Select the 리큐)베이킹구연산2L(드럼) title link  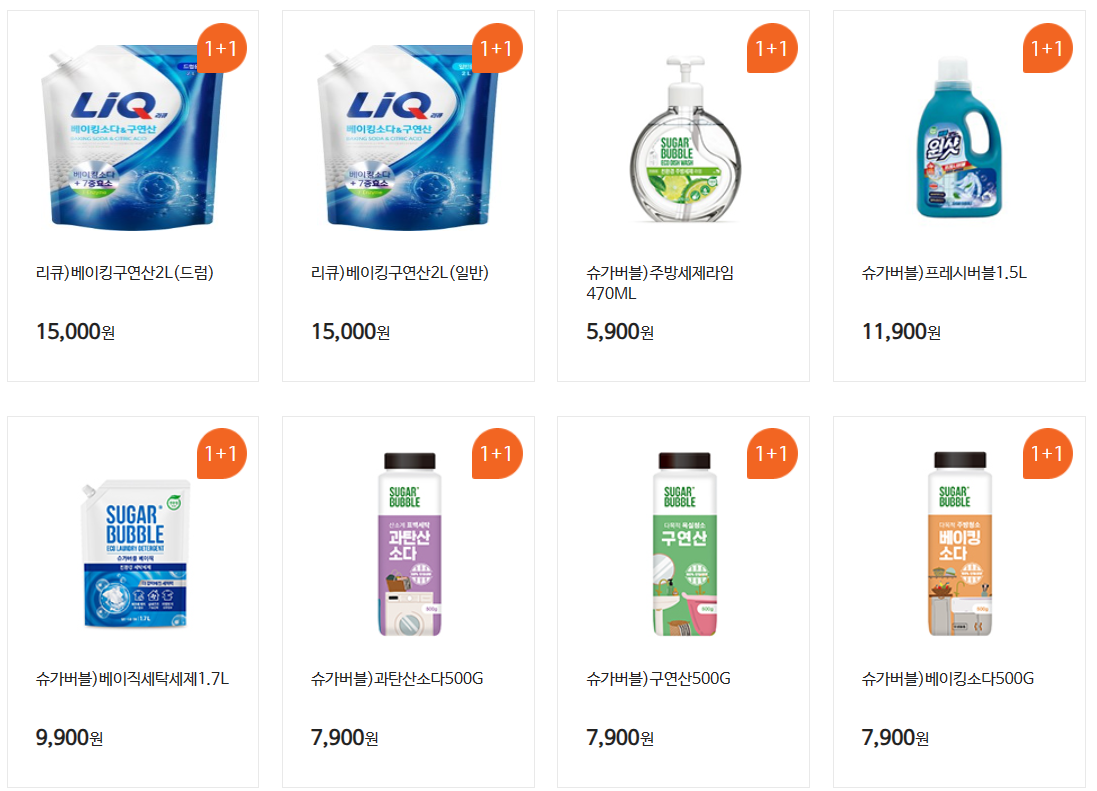click(x=125, y=273)
